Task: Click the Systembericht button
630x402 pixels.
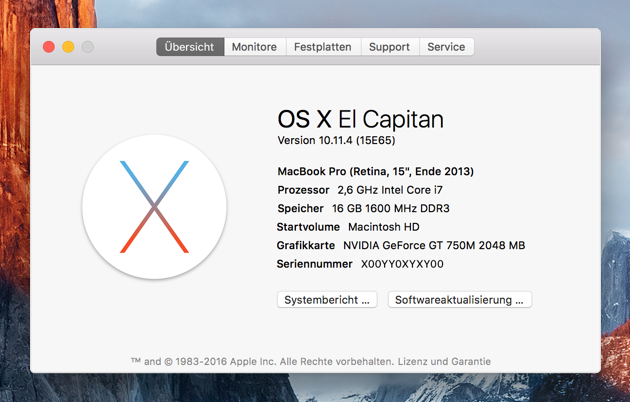Action: [x=327, y=300]
